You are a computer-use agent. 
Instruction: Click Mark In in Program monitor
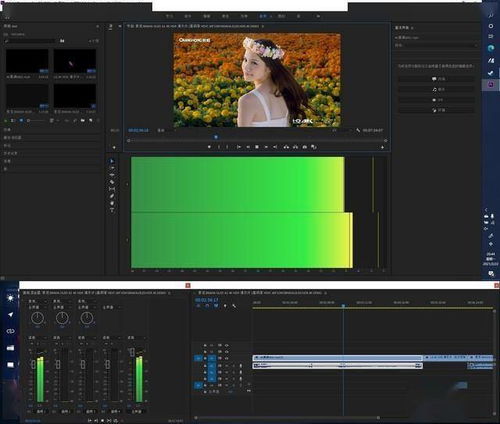tap(219, 147)
